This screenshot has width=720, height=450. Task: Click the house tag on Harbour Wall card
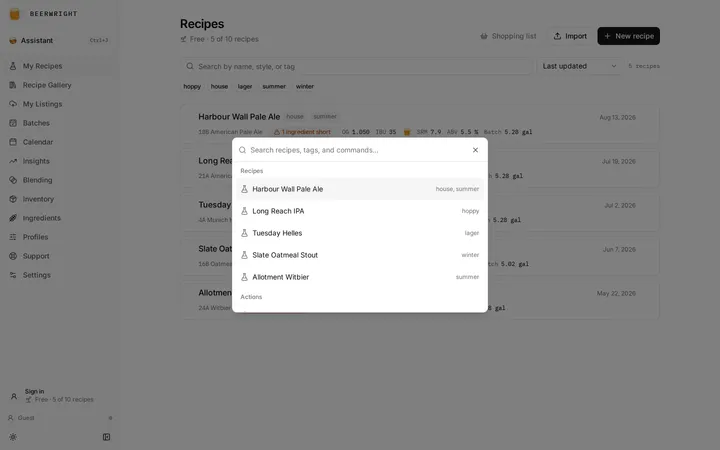click(x=295, y=117)
